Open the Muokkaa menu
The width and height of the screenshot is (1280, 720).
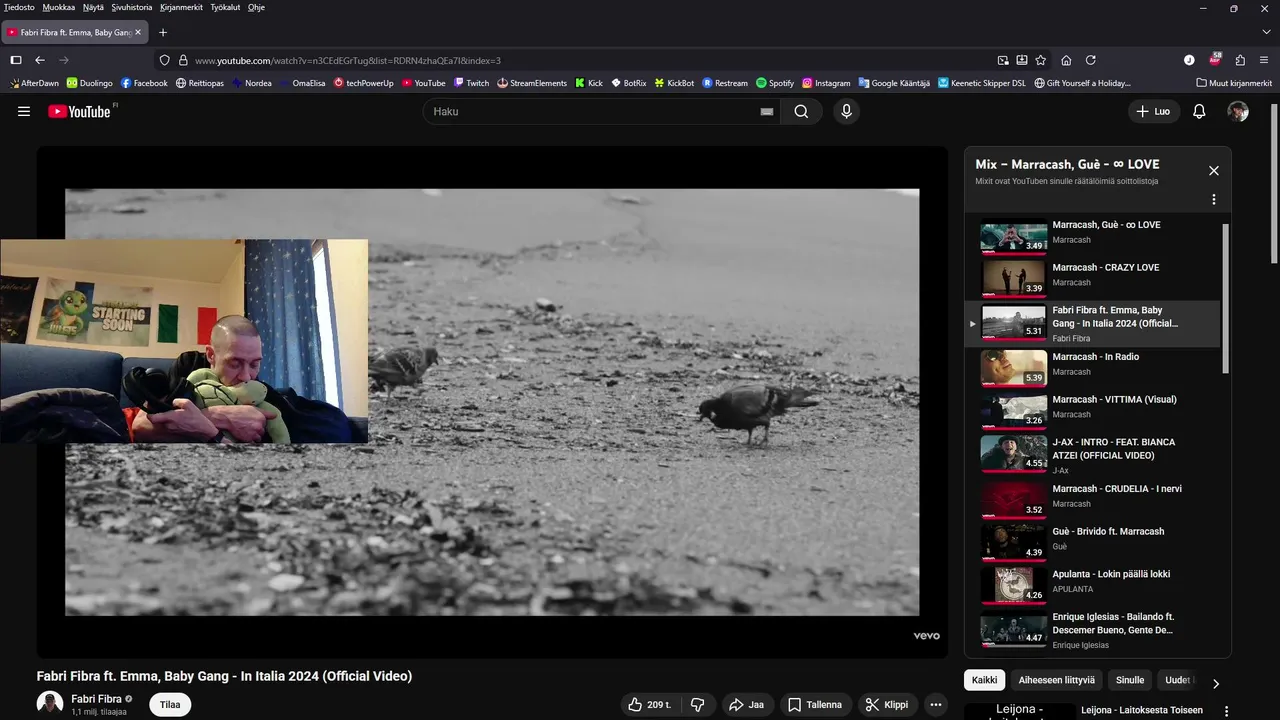pyautogui.click(x=59, y=7)
